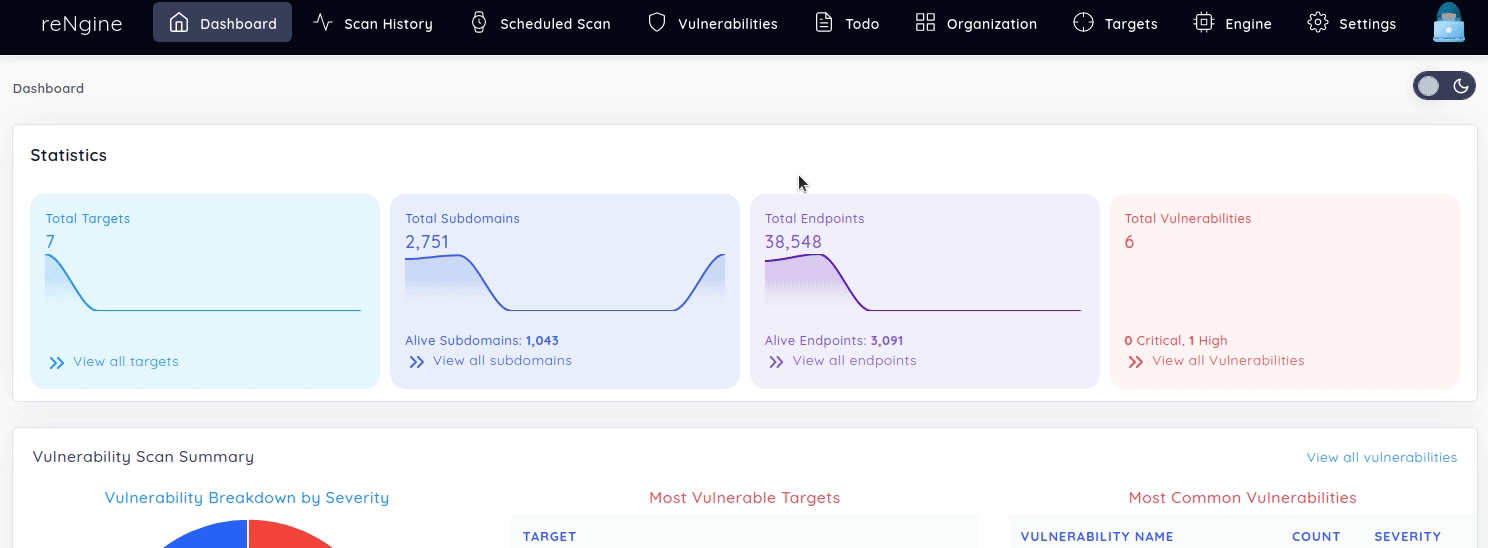Viewport: 1488px width, 548px height.
Task: Click the moon icon in theme switch
Action: [x=1461, y=86]
